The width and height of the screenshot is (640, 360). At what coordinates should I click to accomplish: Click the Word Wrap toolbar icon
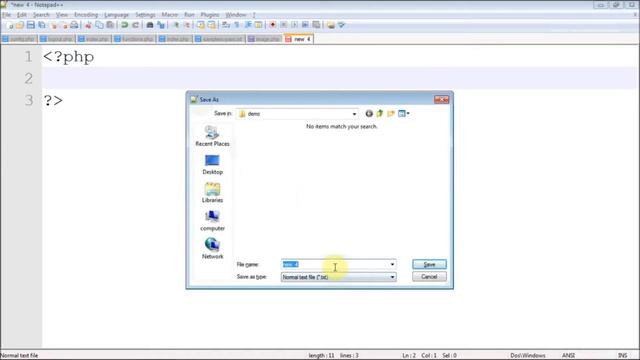pos(226,25)
